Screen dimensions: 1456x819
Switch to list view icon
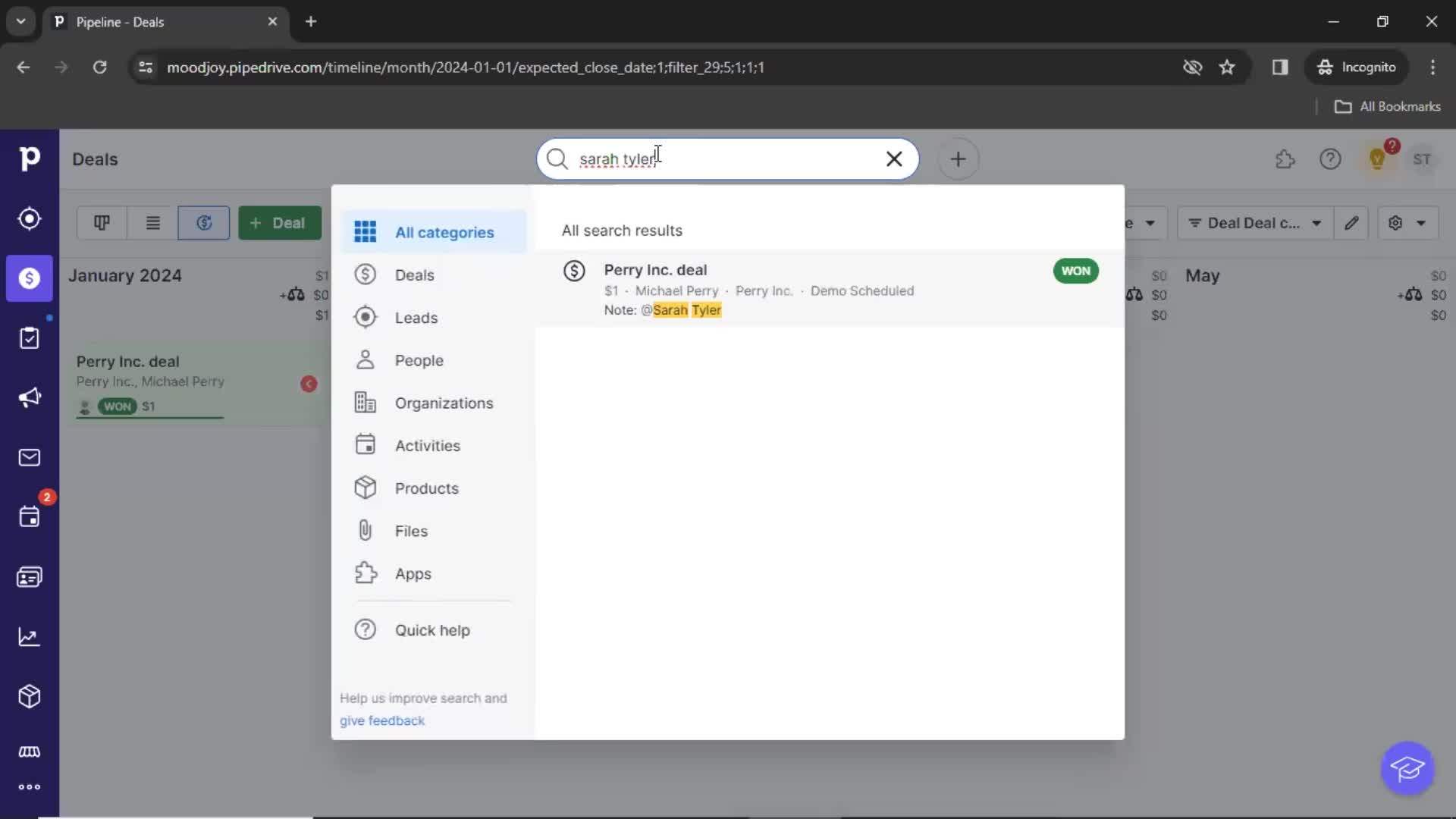[152, 223]
